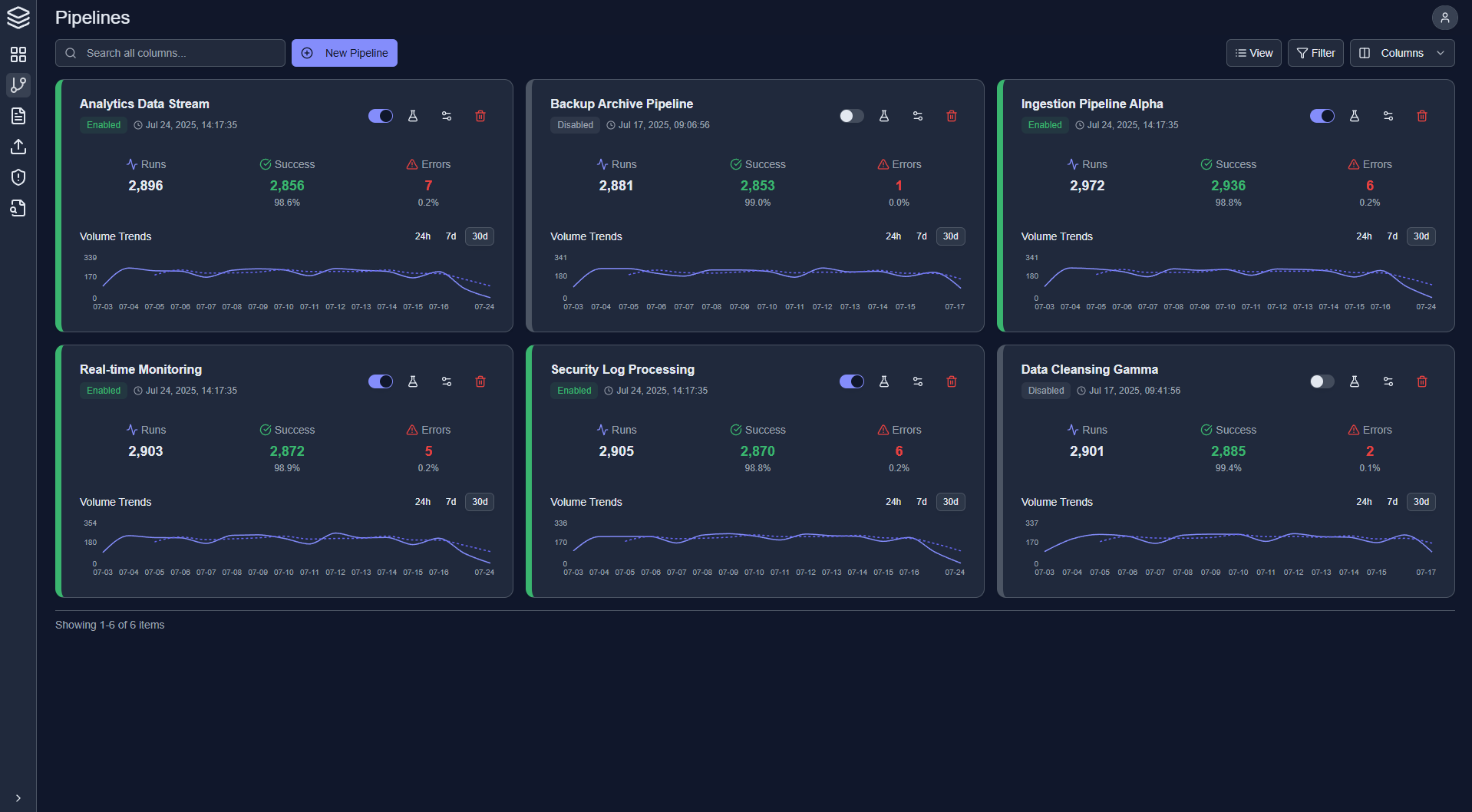Open the Security shield section in sidebar
Screen dimensions: 1472x812
click(x=18, y=177)
